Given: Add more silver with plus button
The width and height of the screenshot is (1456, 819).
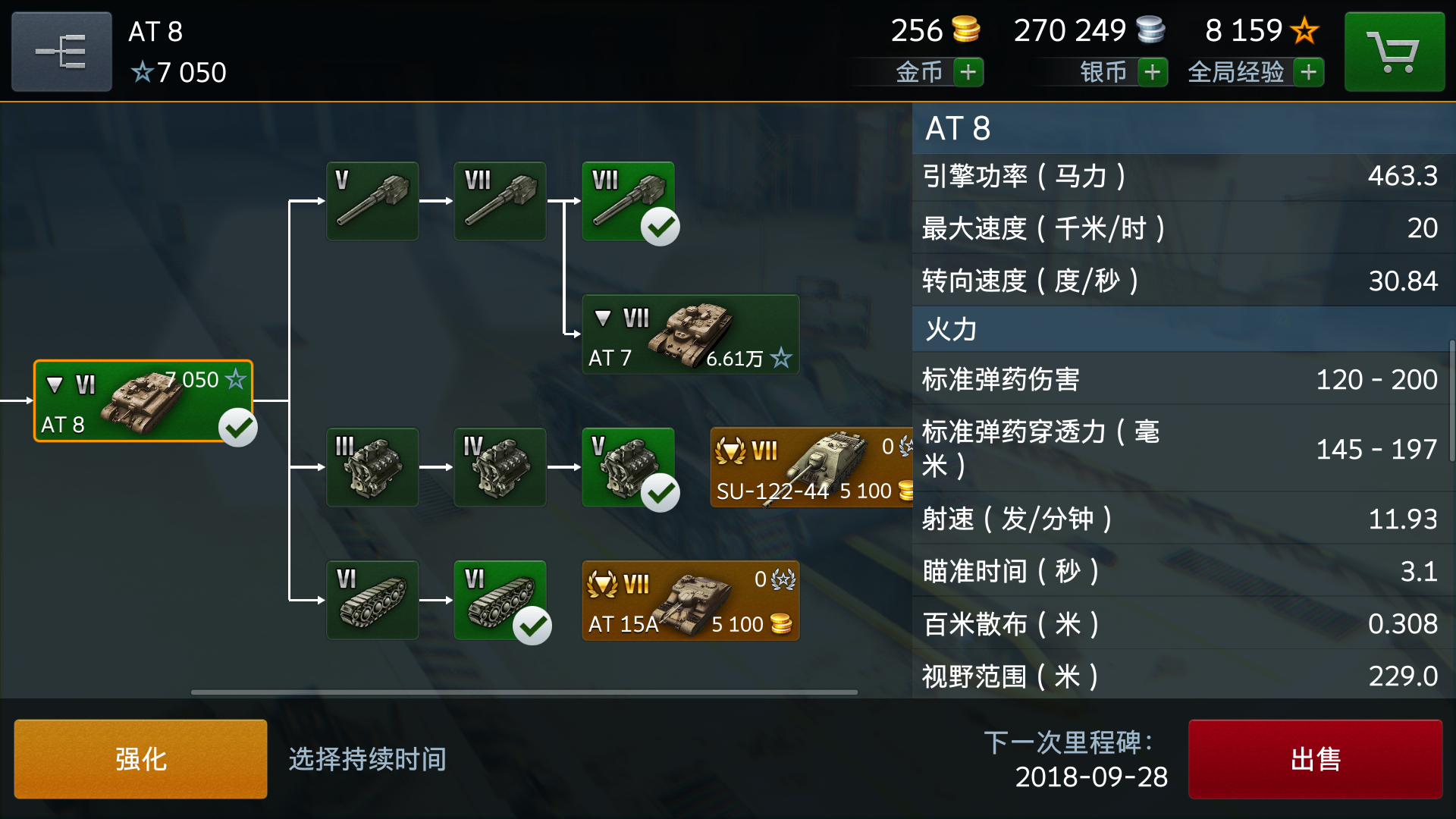Looking at the screenshot, I should click(1153, 72).
